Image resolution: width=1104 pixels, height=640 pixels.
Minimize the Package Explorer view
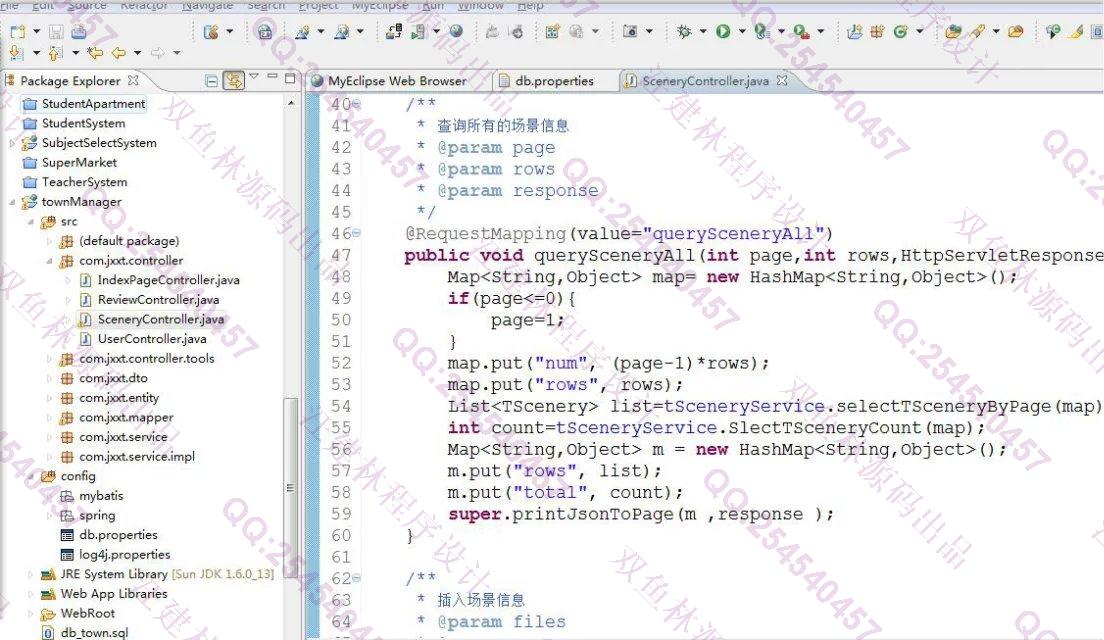pos(272,77)
